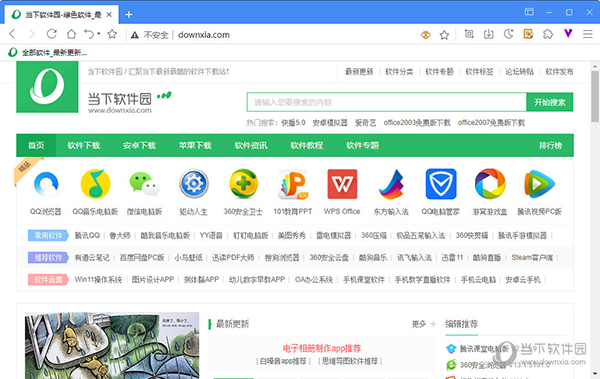The image size is (600, 379).
Task: Open the browser hamburger menu
Action: tap(588, 34)
